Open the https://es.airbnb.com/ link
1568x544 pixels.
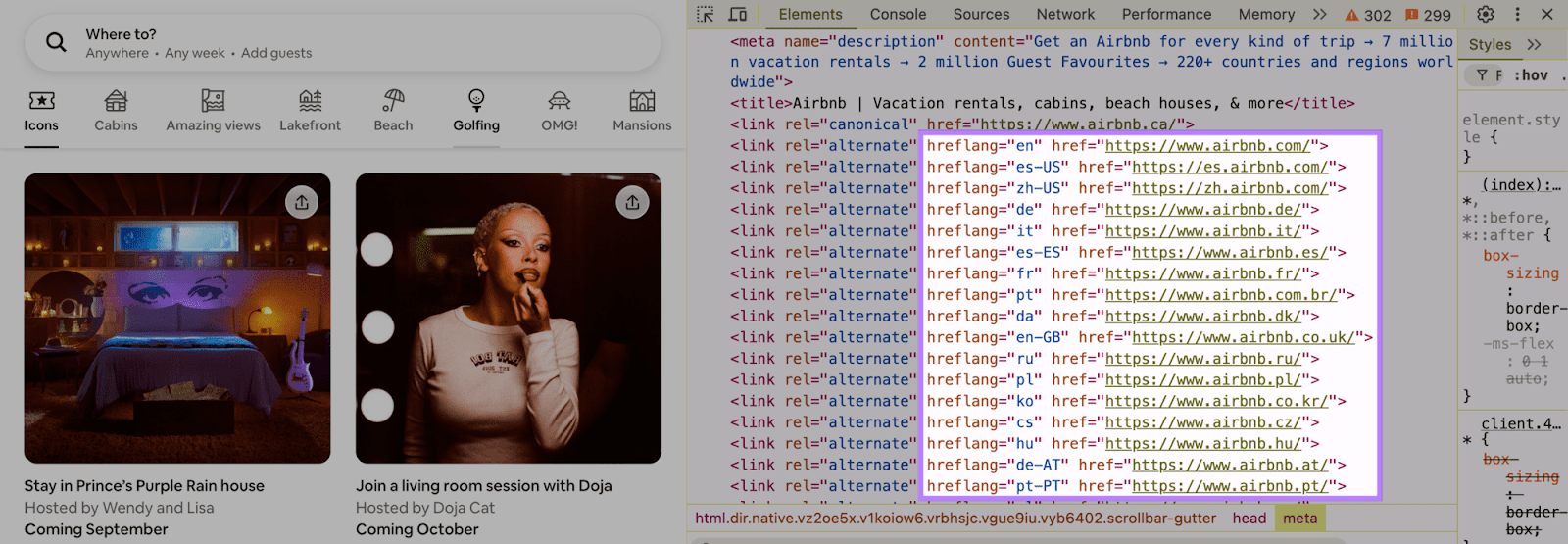pyautogui.click(x=1230, y=167)
